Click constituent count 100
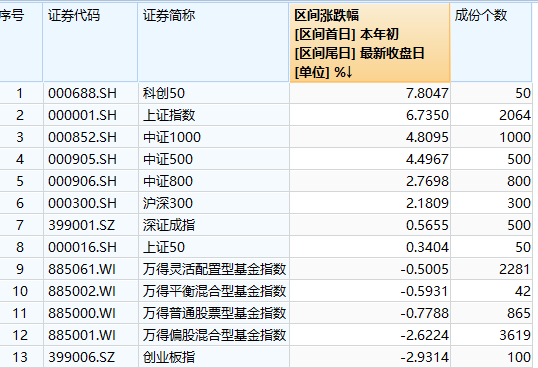The image size is (538, 368). (x=519, y=357)
